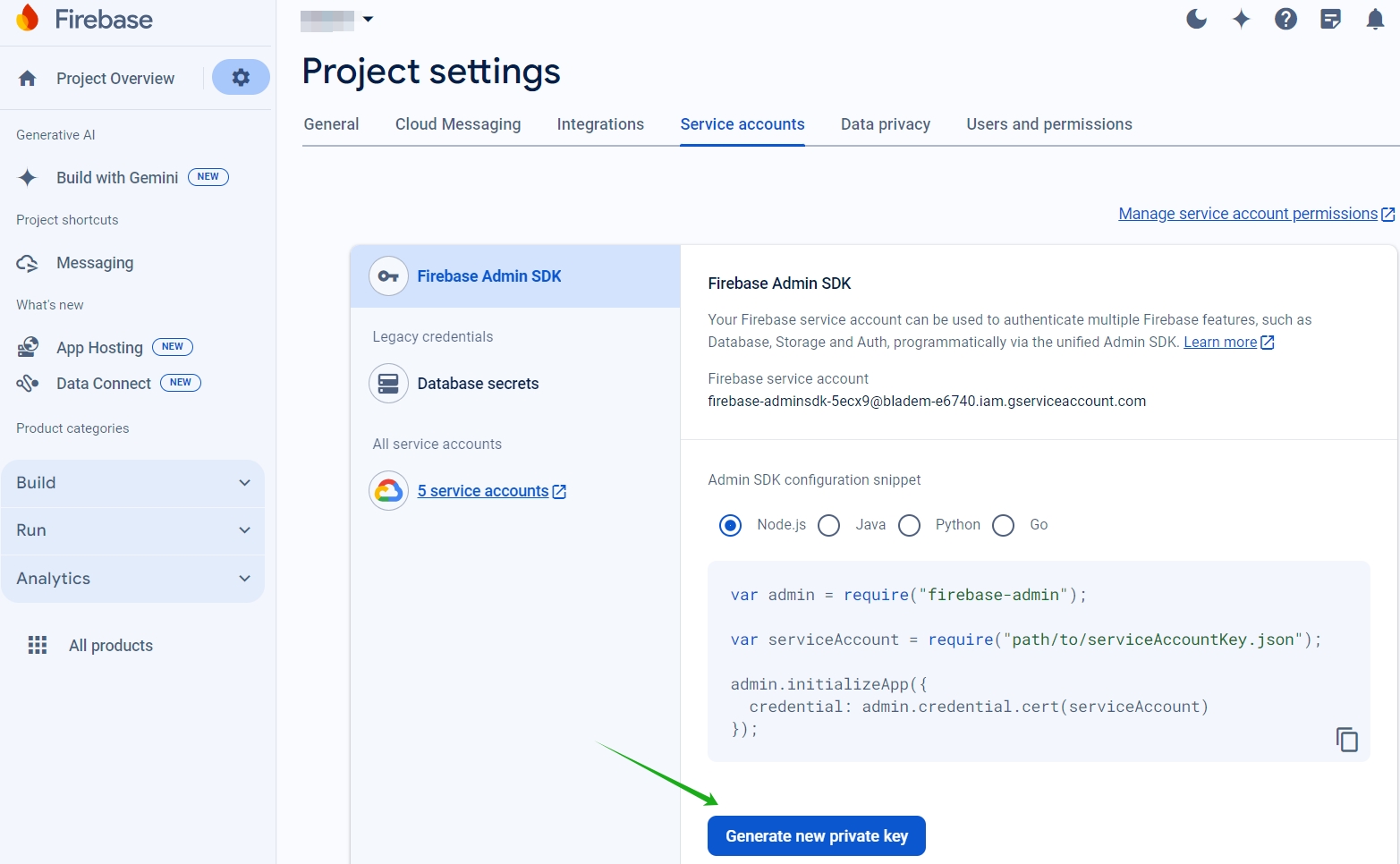Open release notes icon in top bar
This screenshot has height=864, width=1400.
[x=1330, y=19]
